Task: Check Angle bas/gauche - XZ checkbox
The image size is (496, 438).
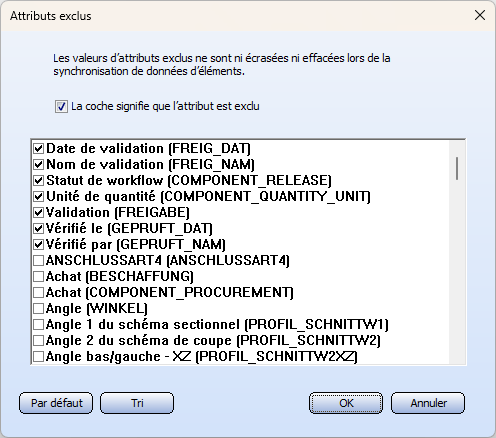Action: click(x=38, y=356)
